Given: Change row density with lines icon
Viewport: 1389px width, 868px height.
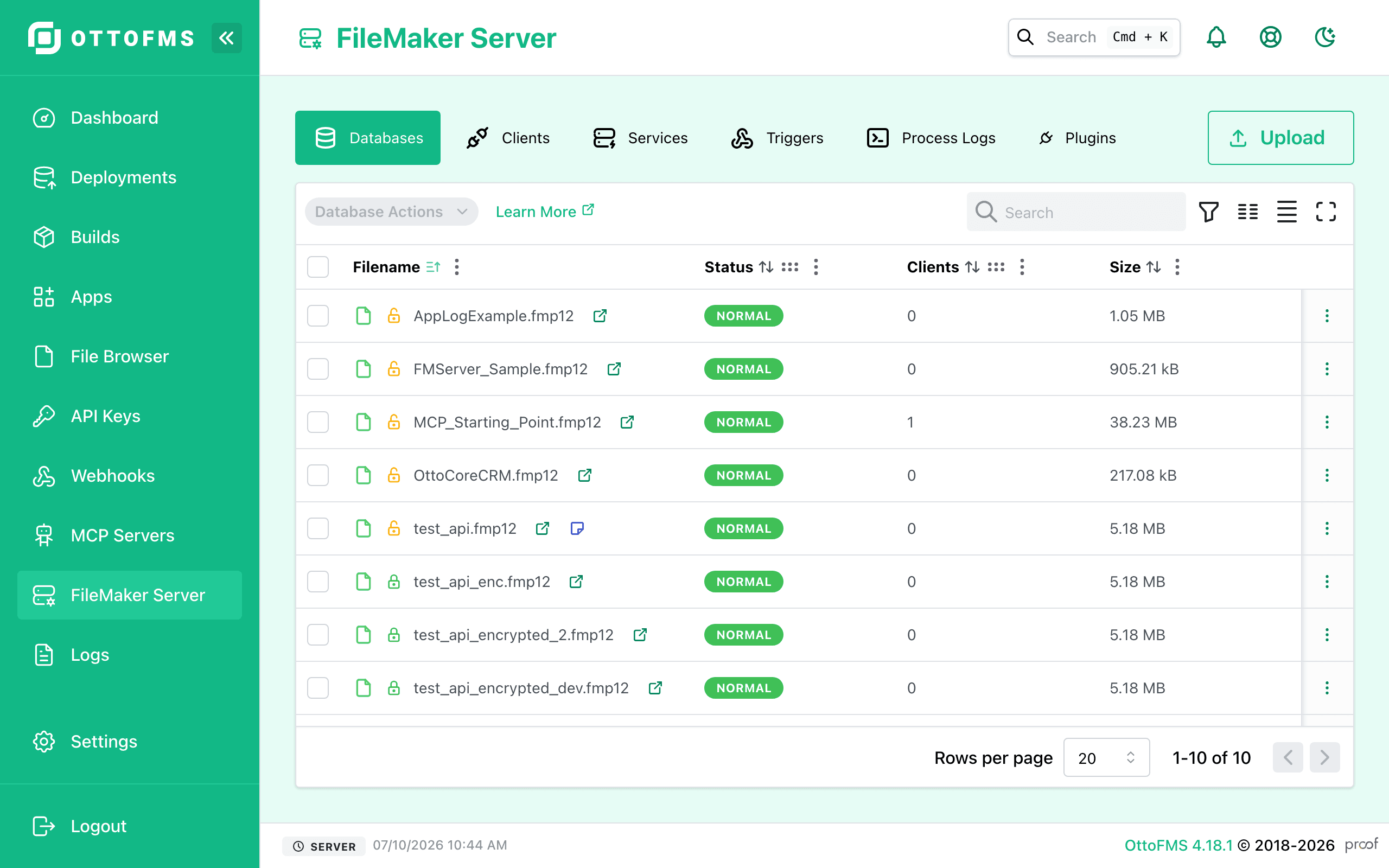Looking at the screenshot, I should tap(1286, 212).
